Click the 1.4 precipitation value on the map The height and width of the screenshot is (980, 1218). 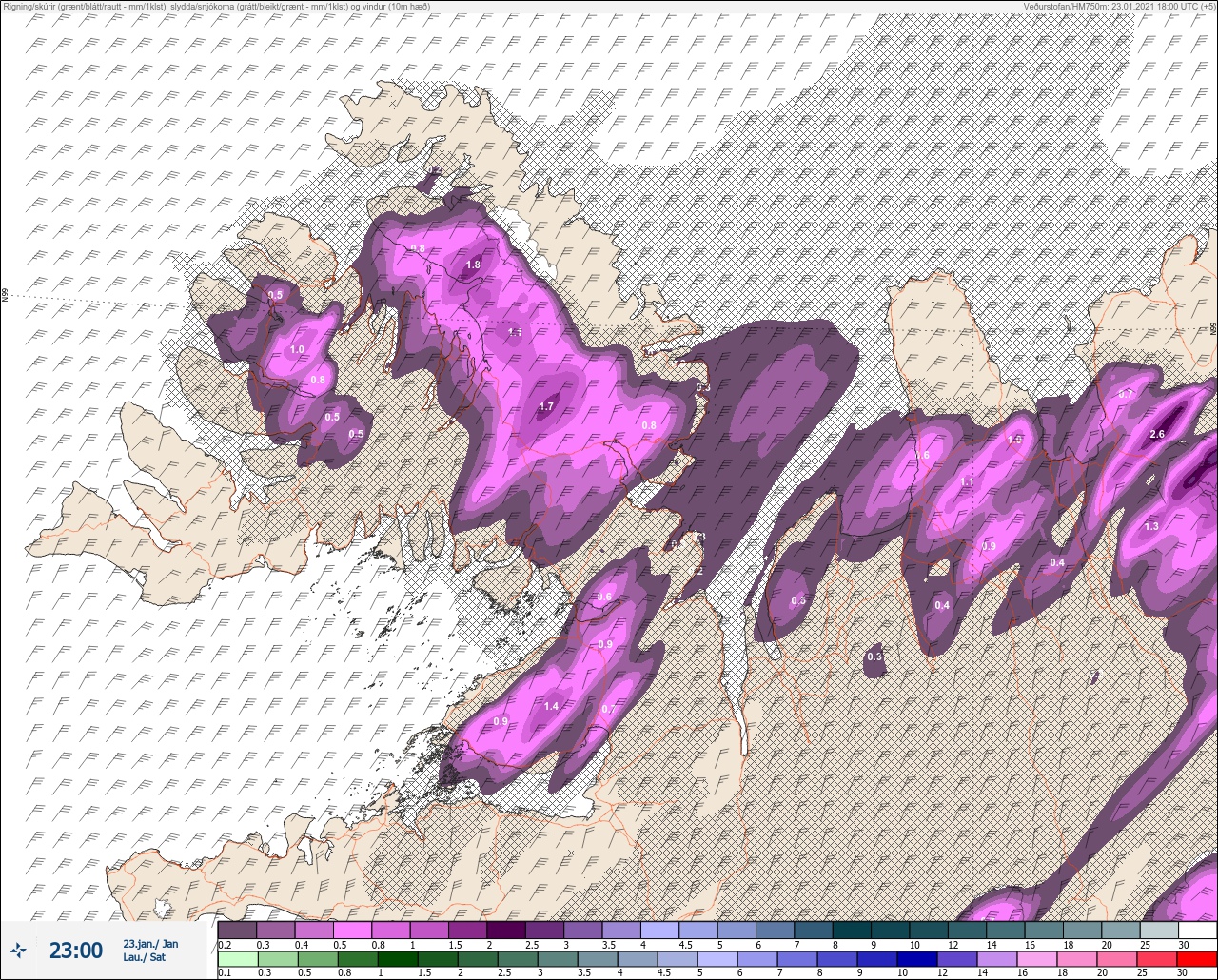coord(551,706)
